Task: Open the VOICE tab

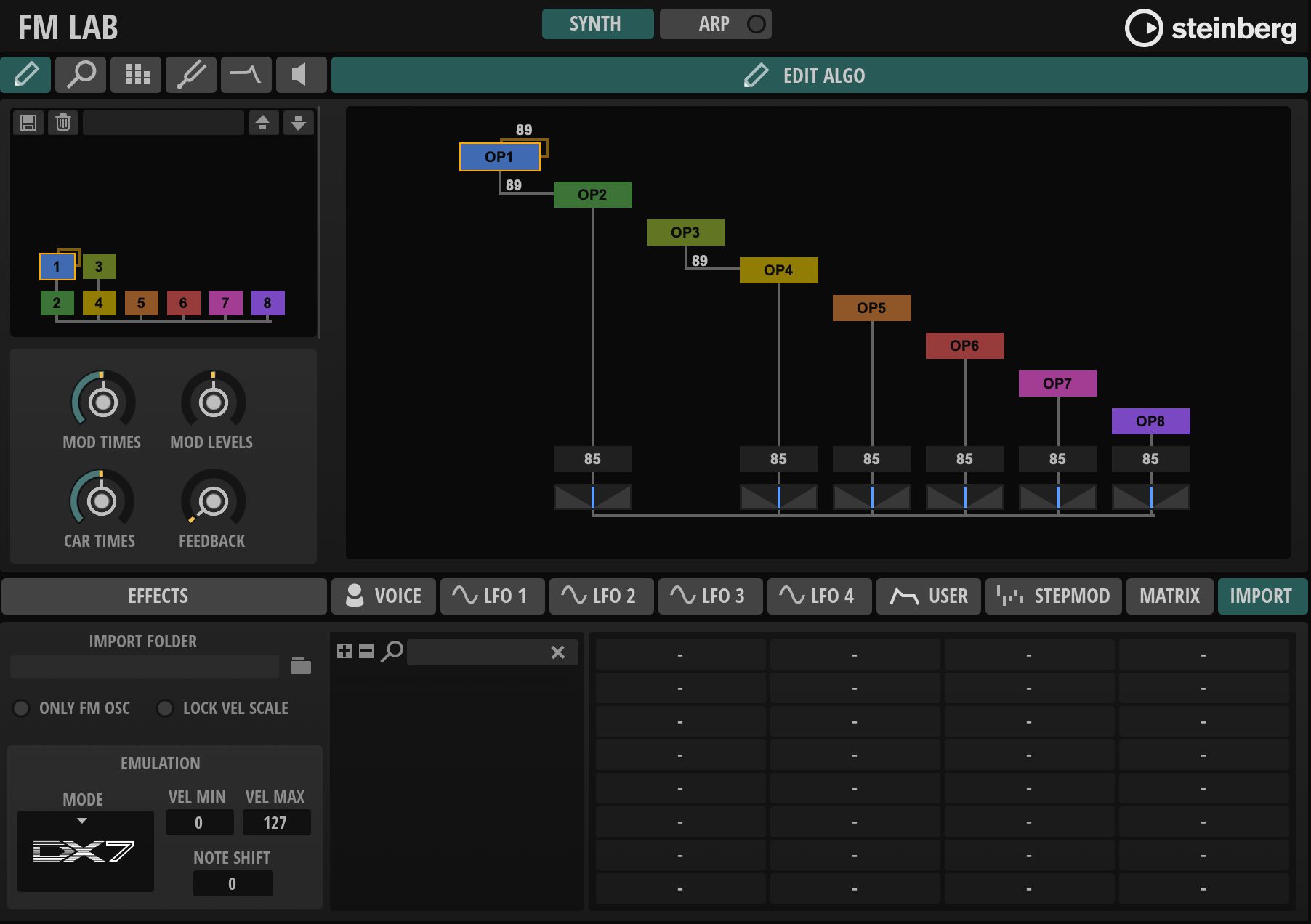Action: 384,596
